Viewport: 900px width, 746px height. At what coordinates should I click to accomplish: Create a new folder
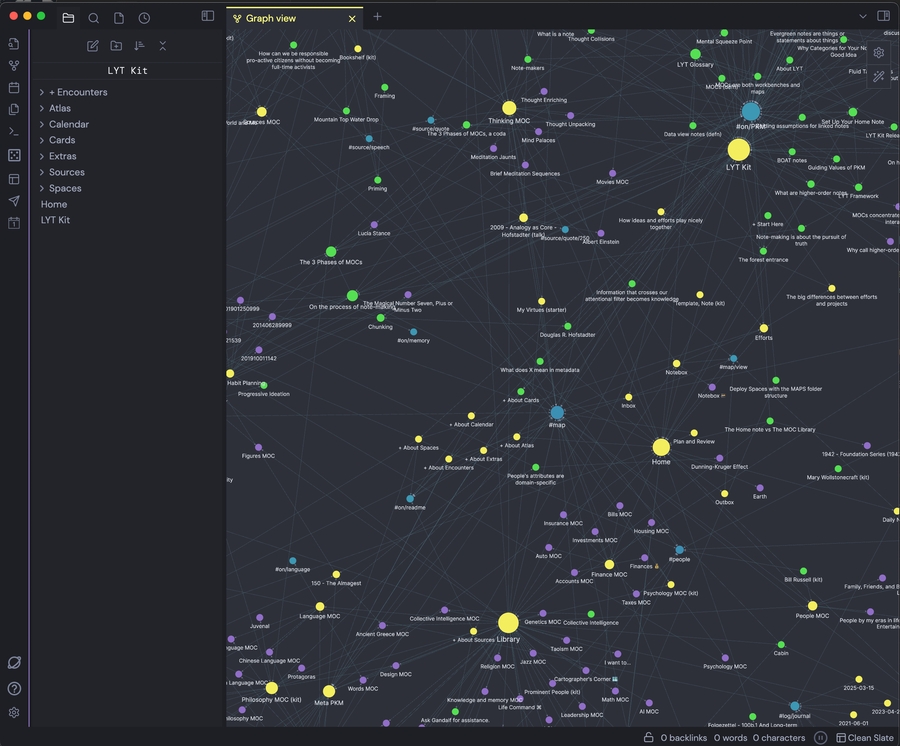point(116,46)
